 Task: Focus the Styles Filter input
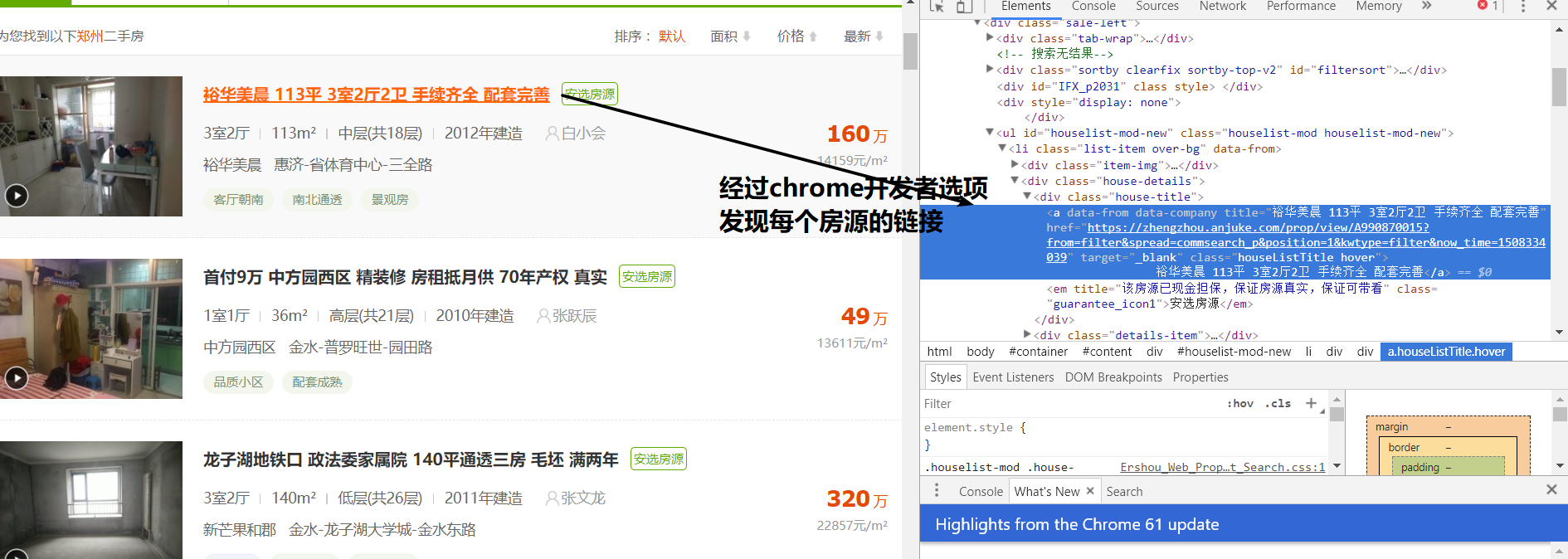(x=1070, y=404)
